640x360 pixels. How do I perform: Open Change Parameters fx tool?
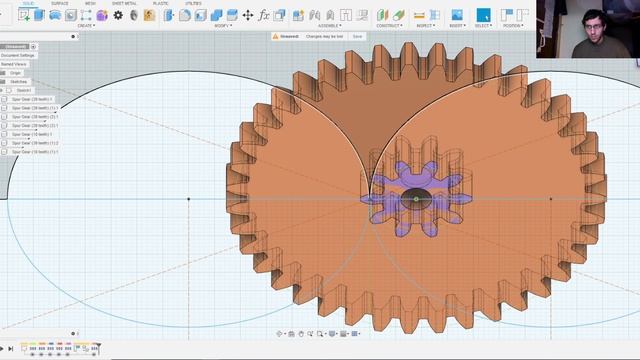point(264,16)
